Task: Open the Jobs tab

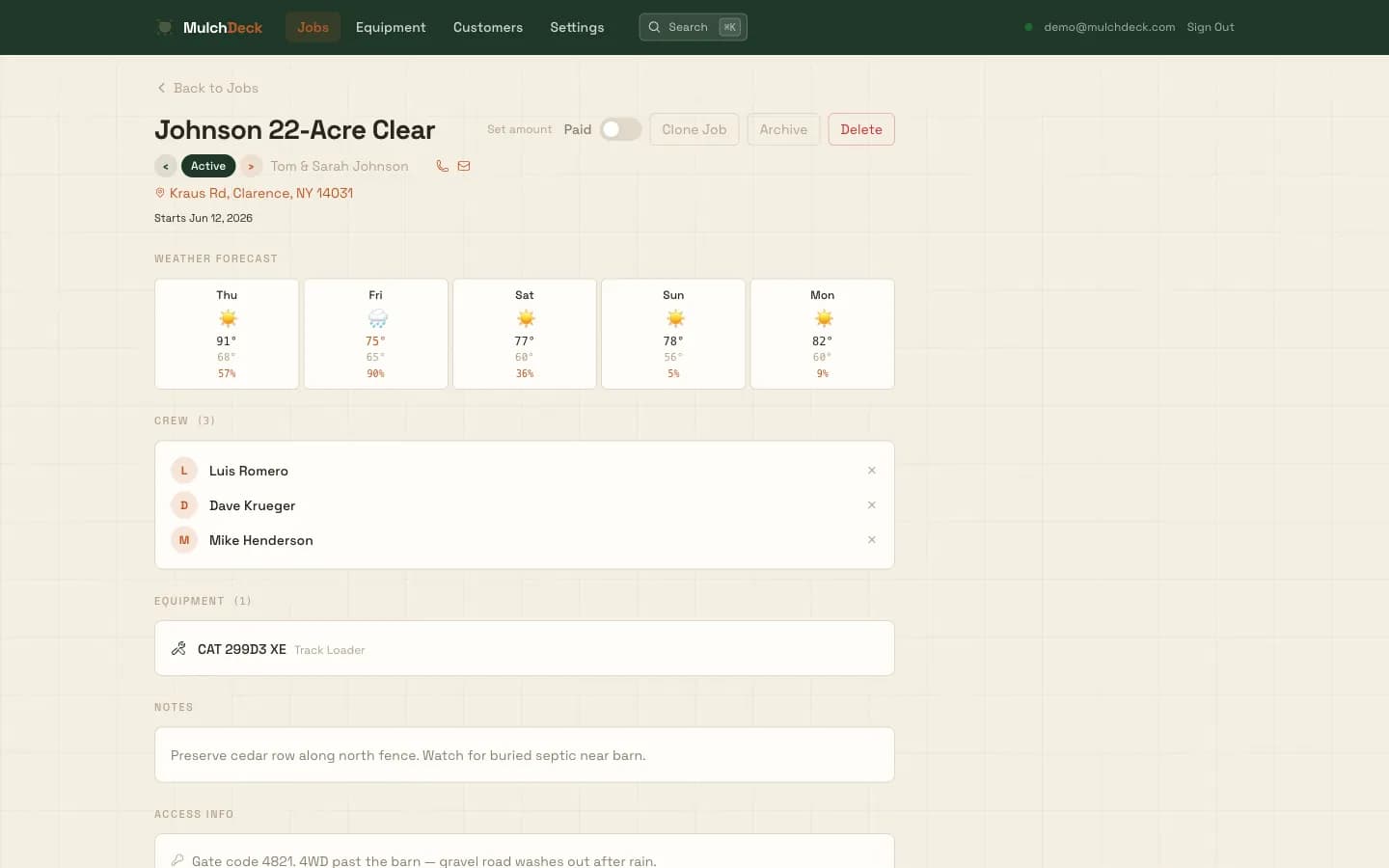Action: tap(313, 27)
